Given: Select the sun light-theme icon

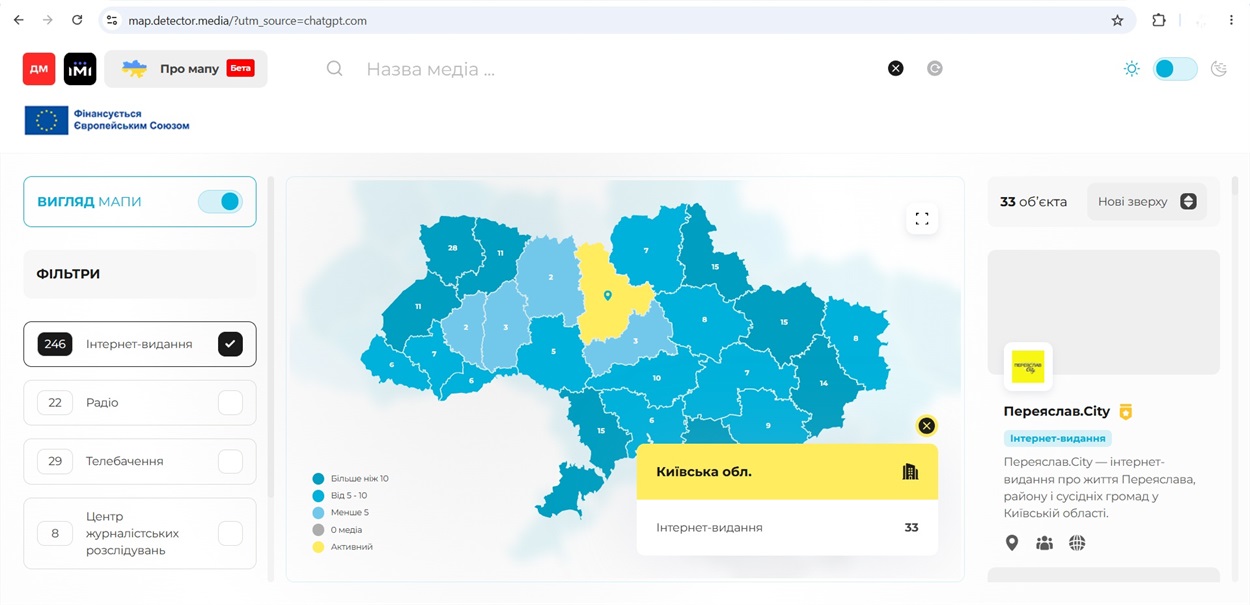Looking at the screenshot, I should click(x=1132, y=69).
